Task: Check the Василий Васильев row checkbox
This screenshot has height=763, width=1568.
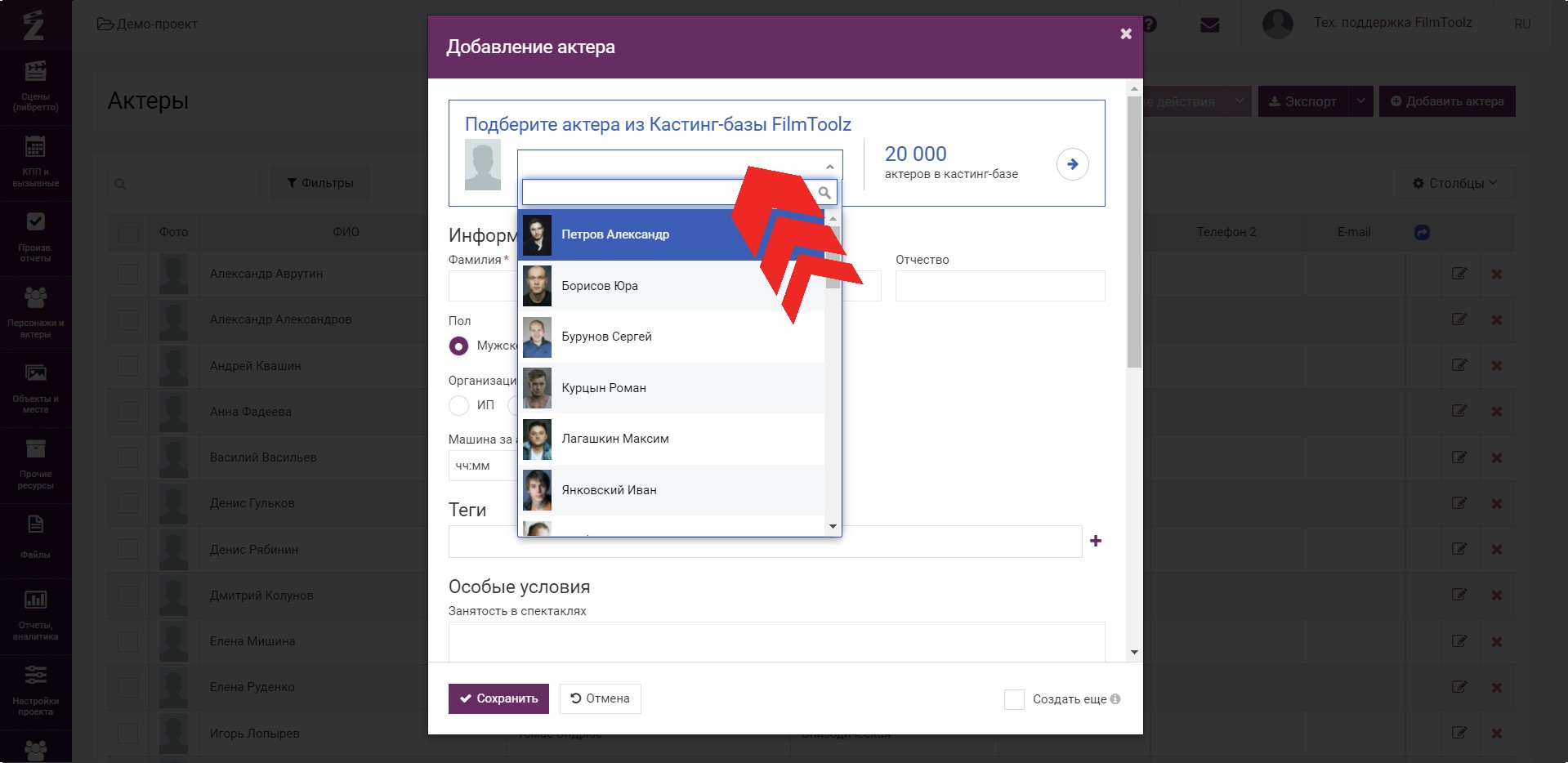Action: click(127, 457)
